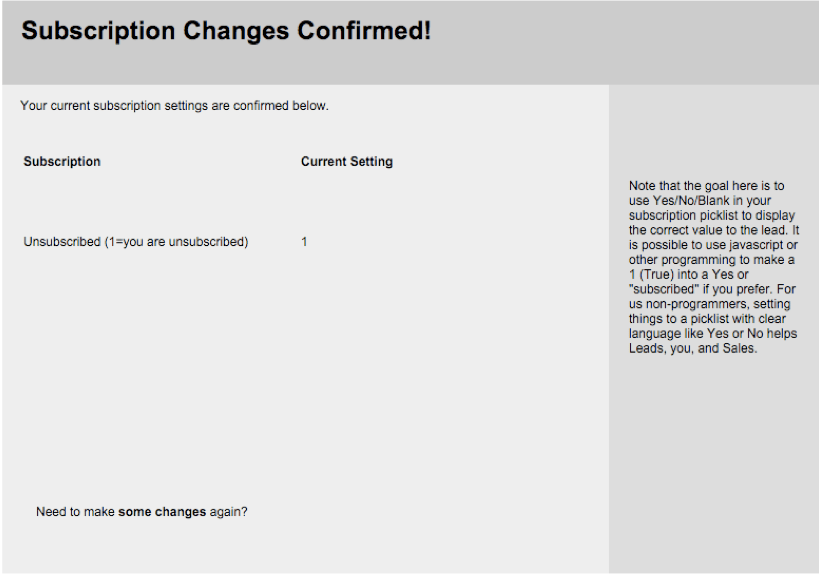The width and height of the screenshot is (819, 574).
Task: Click the "some changes" link
Action: [x=162, y=512]
